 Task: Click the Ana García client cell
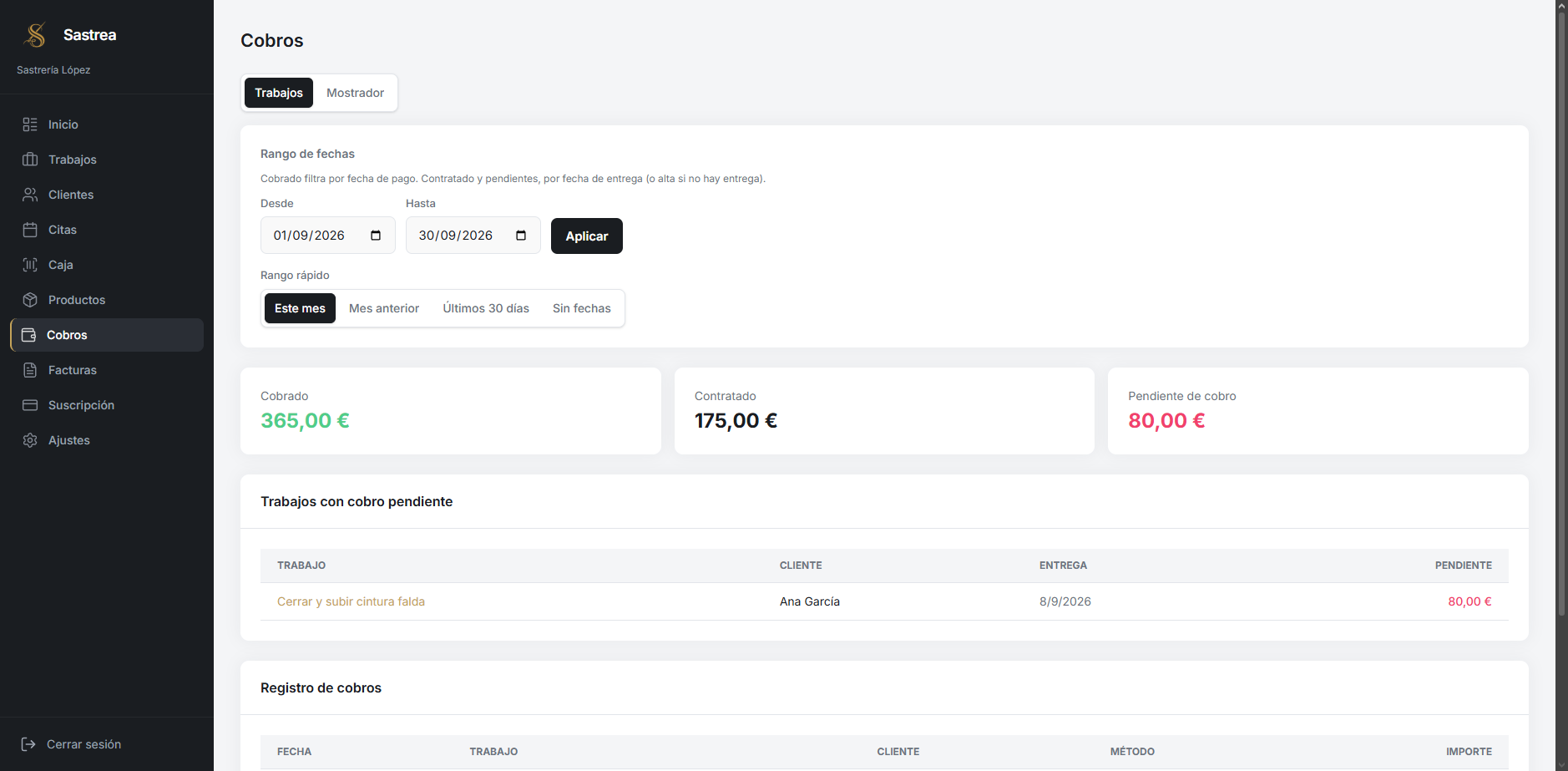(810, 601)
